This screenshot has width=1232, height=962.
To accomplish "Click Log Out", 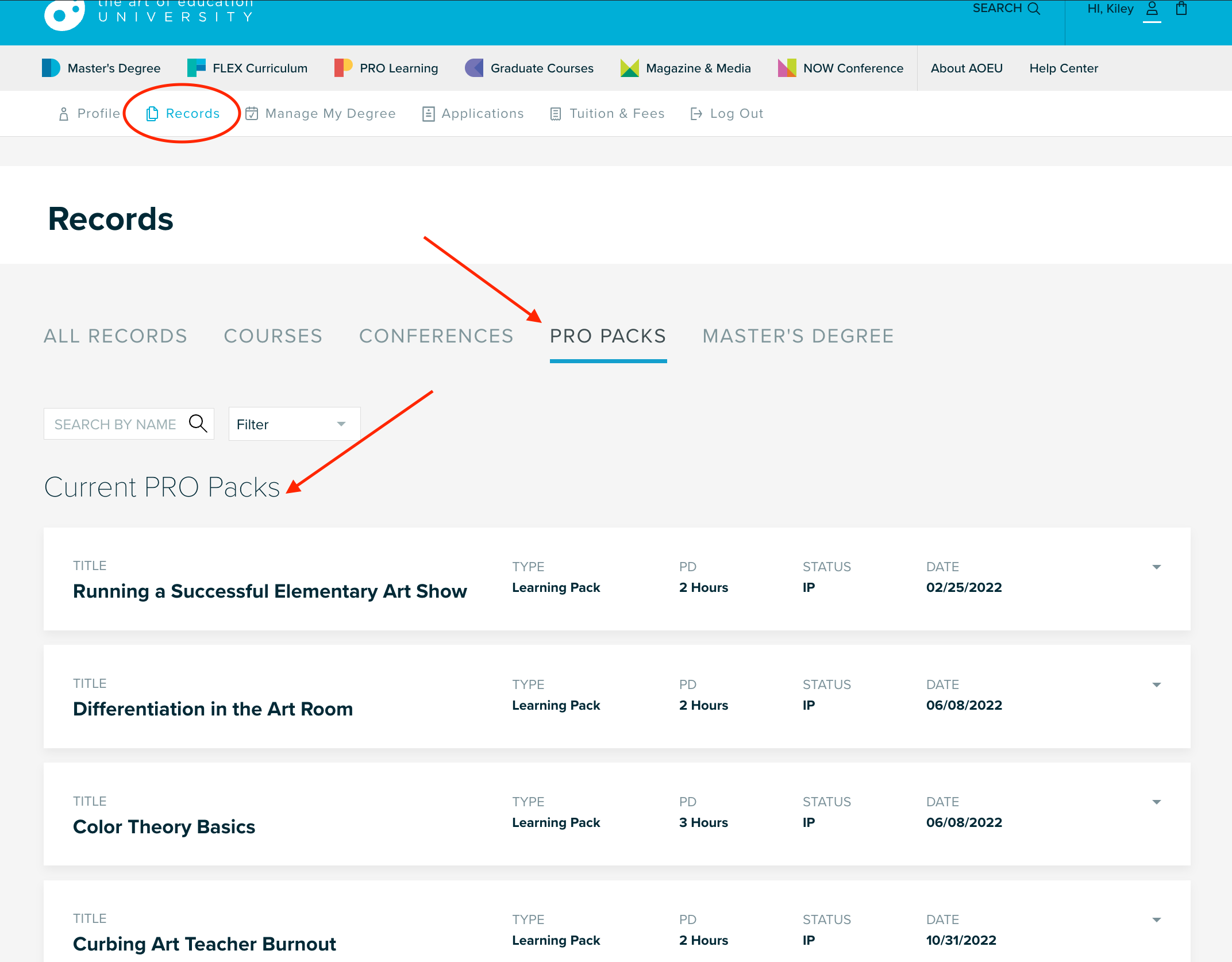I will click(737, 114).
